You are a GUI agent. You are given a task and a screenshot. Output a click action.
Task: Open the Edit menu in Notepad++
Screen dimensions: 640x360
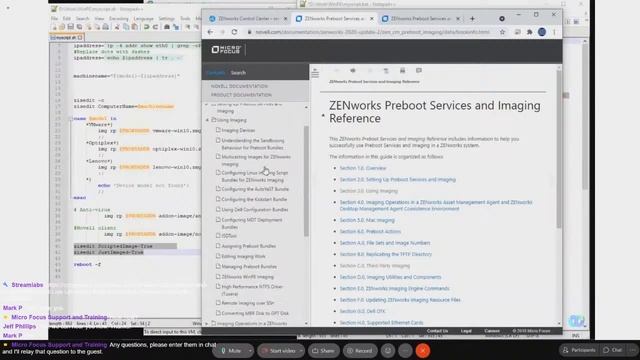(67, 19)
